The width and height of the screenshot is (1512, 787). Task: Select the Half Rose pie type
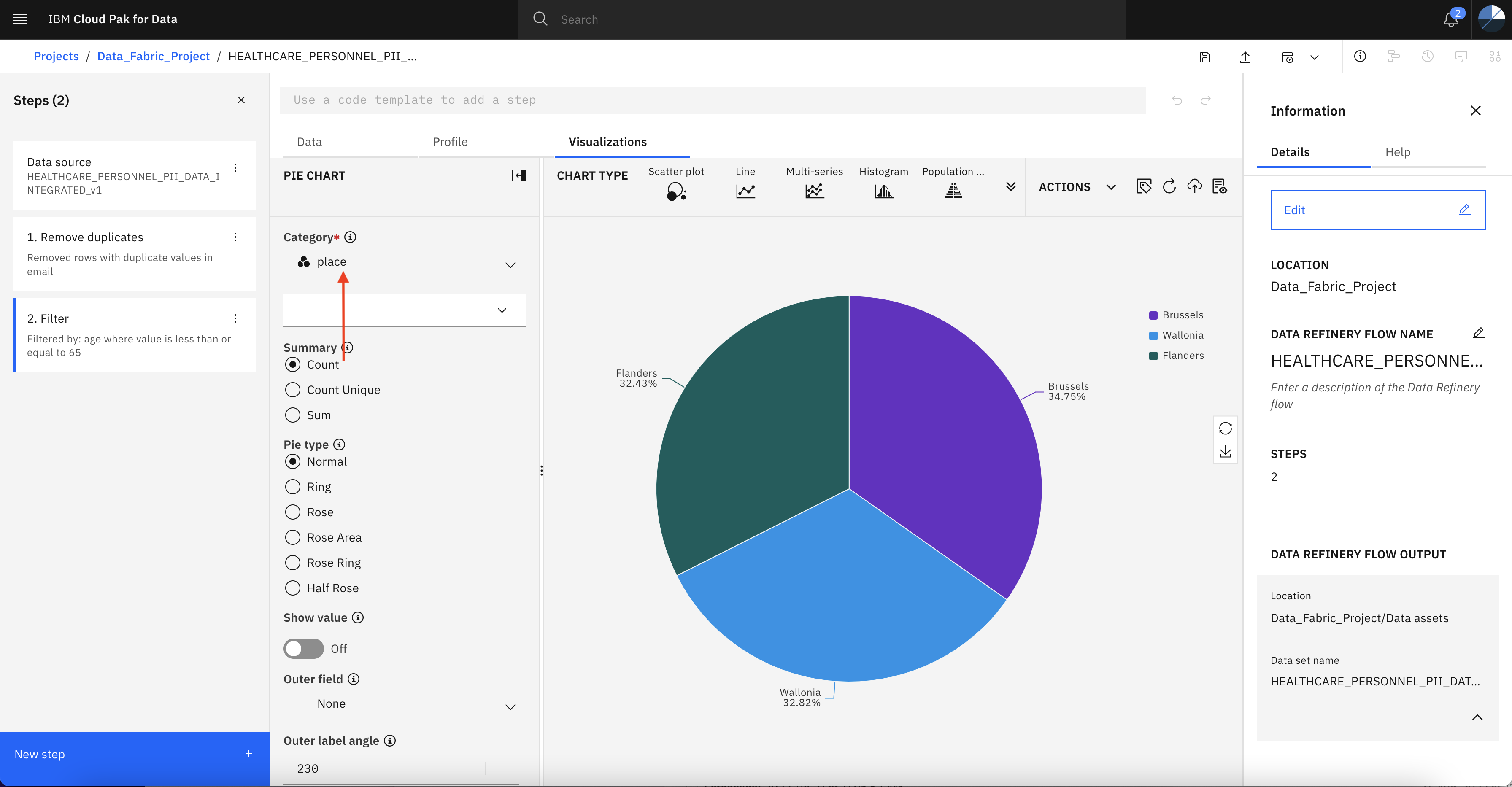[292, 588]
